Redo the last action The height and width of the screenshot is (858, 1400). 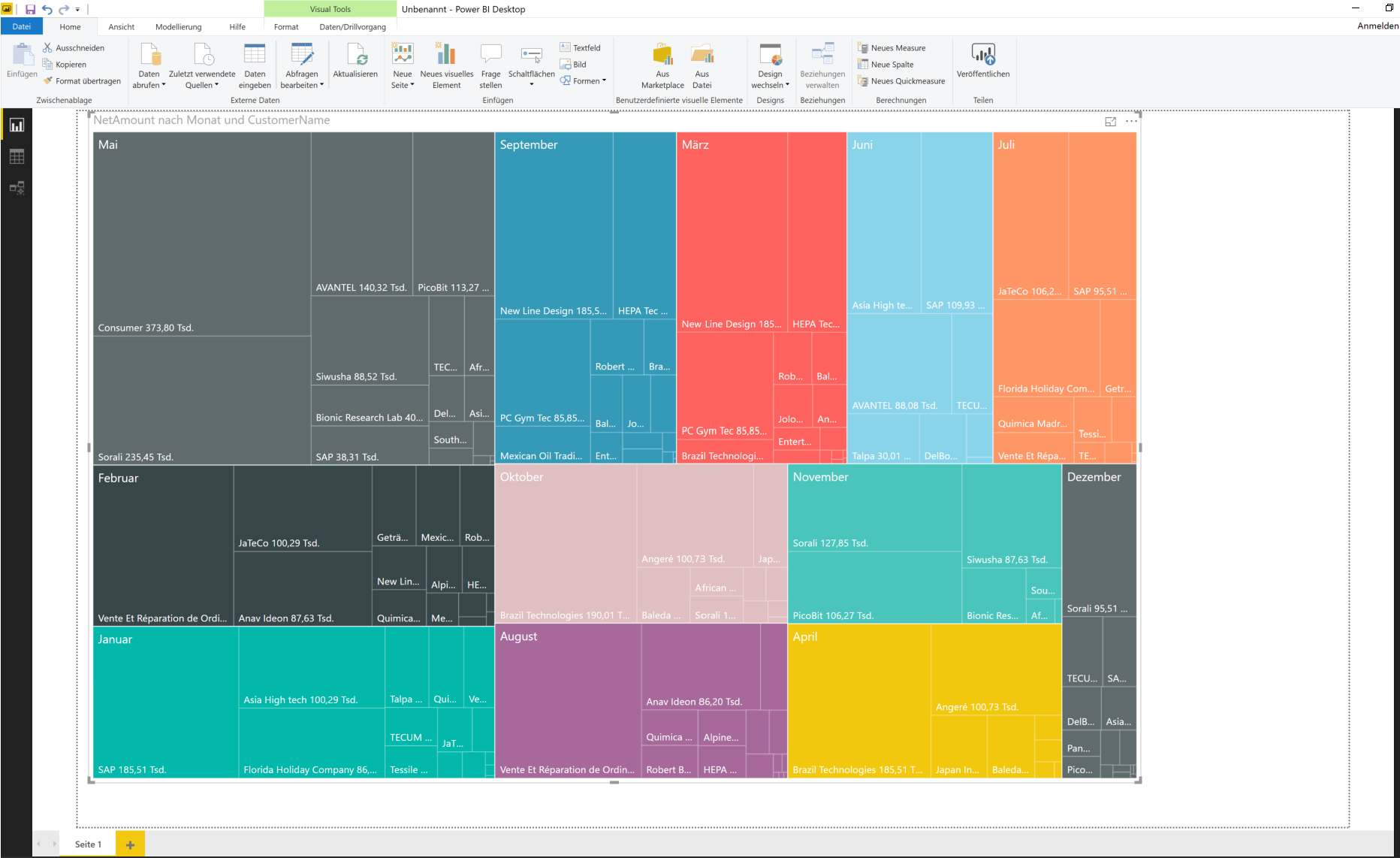64,10
